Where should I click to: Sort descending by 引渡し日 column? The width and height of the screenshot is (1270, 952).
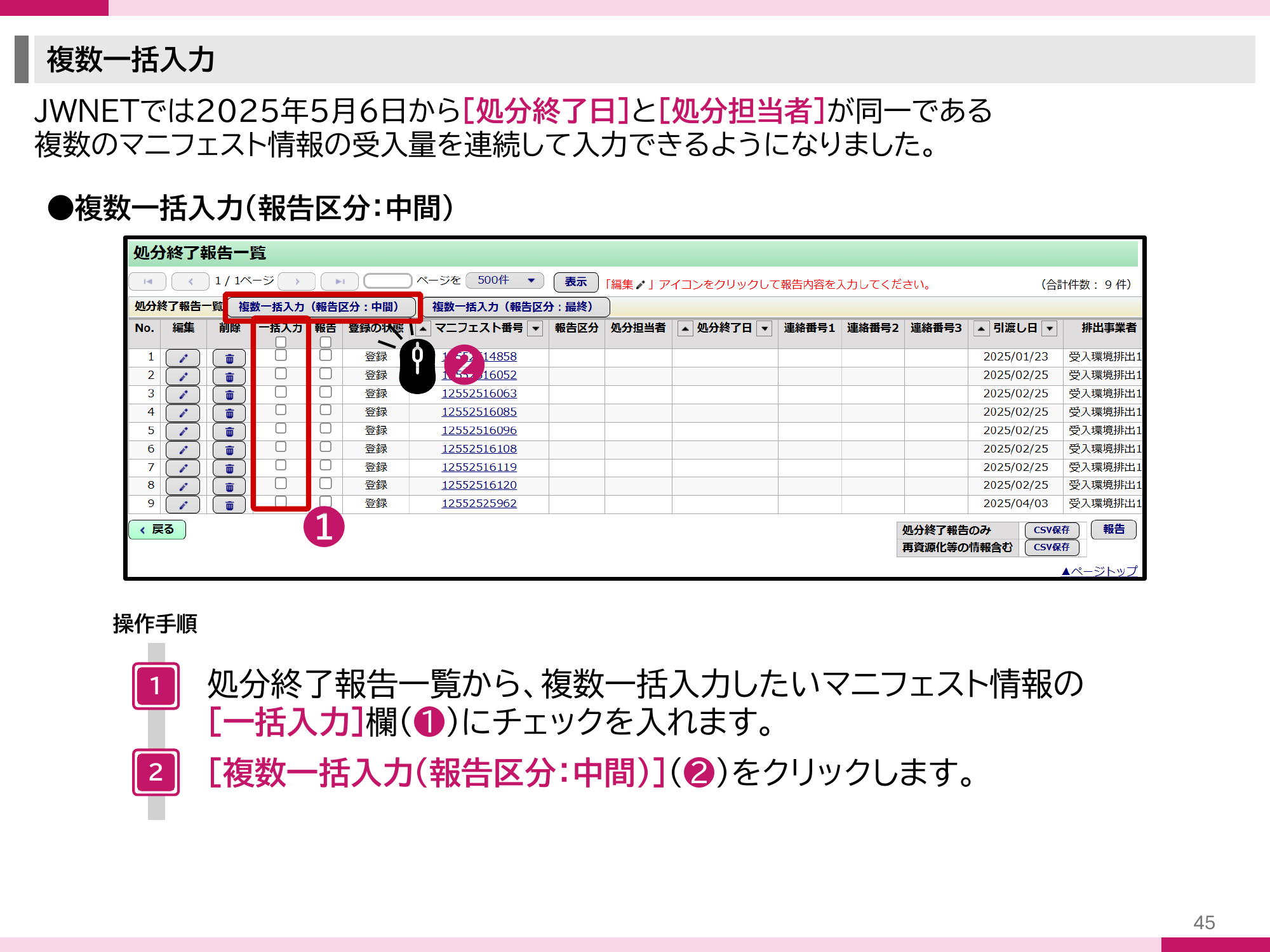(x=1050, y=329)
